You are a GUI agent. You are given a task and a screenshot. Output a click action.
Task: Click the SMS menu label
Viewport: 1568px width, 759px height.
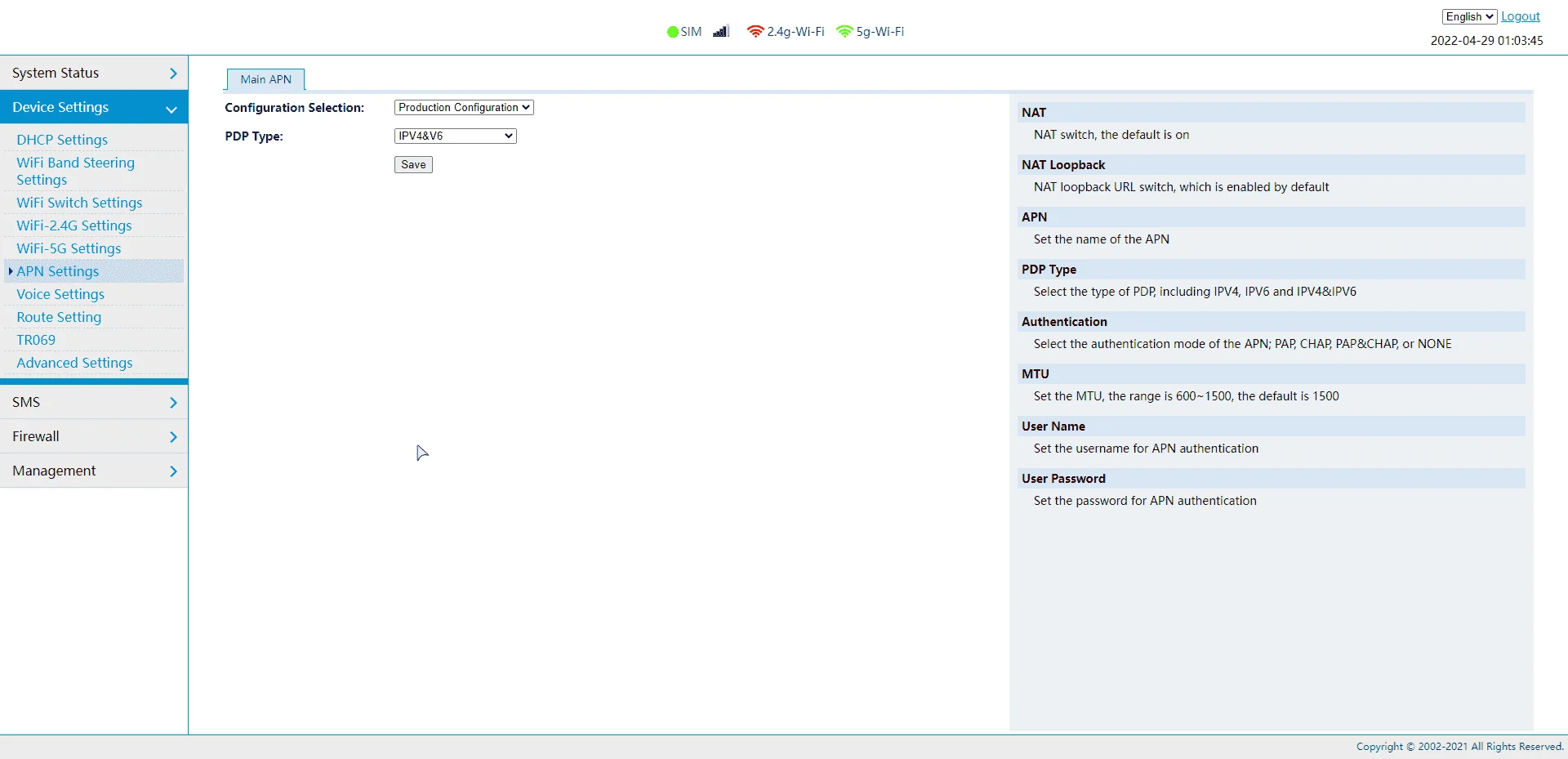pyautogui.click(x=26, y=402)
